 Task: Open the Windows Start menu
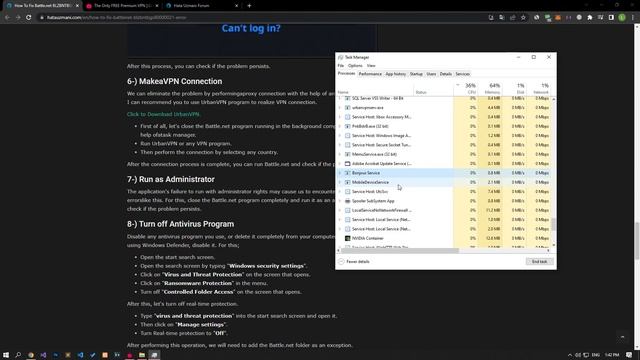[x=6, y=355]
